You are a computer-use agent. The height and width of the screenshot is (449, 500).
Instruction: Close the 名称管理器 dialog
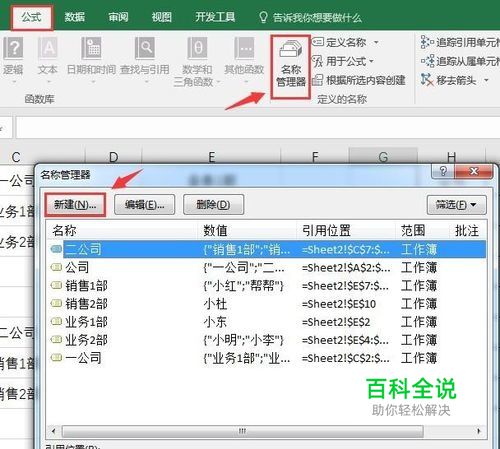(x=474, y=171)
